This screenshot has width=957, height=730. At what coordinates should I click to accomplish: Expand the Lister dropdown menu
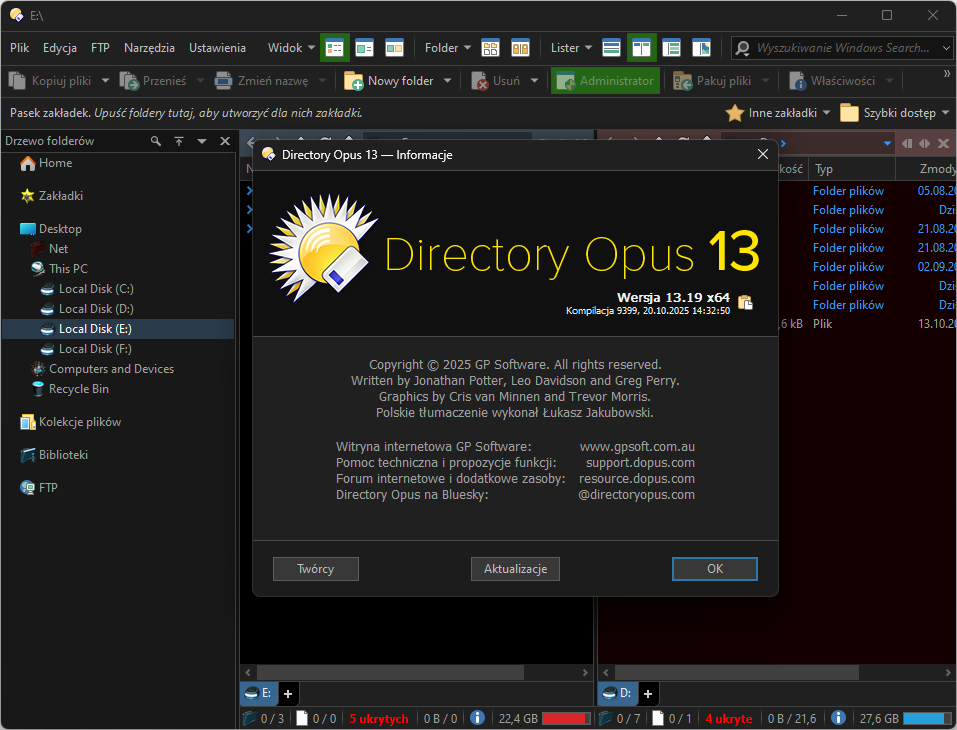point(571,48)
